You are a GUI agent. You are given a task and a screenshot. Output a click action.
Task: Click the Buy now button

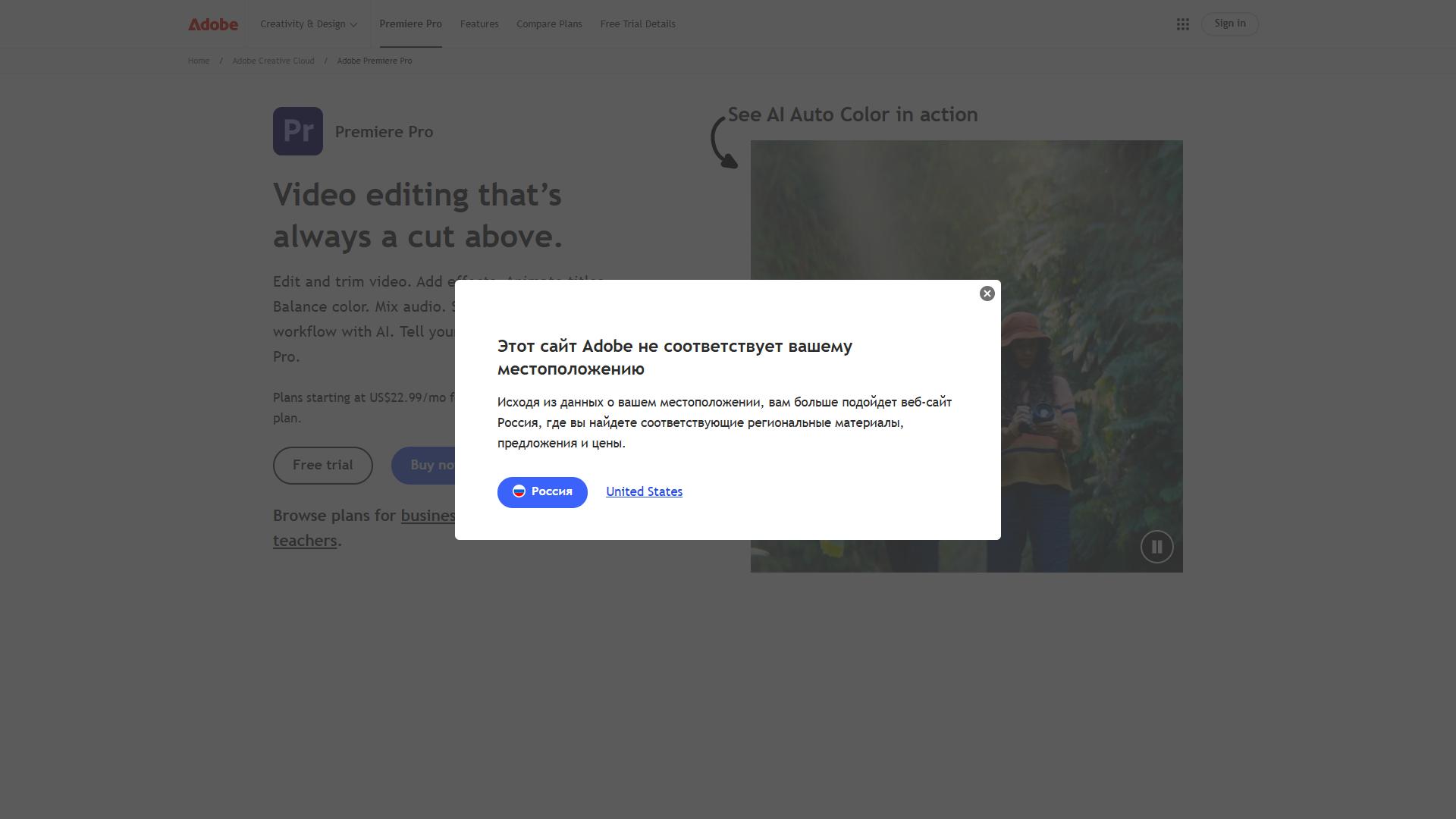(425, 465)
